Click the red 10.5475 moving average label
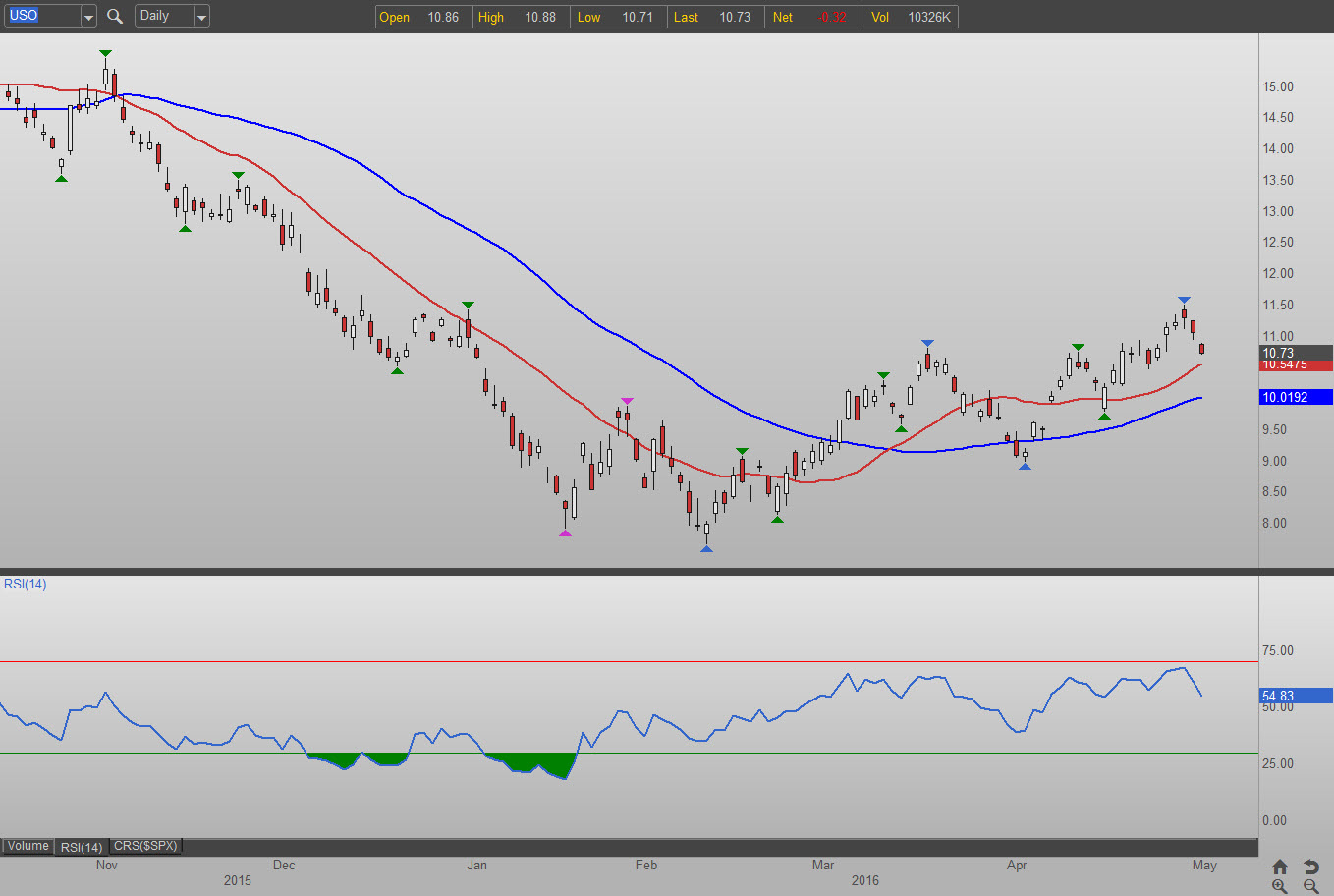Viewport: 1334px width, 896px height. [x=1295, y=365]
